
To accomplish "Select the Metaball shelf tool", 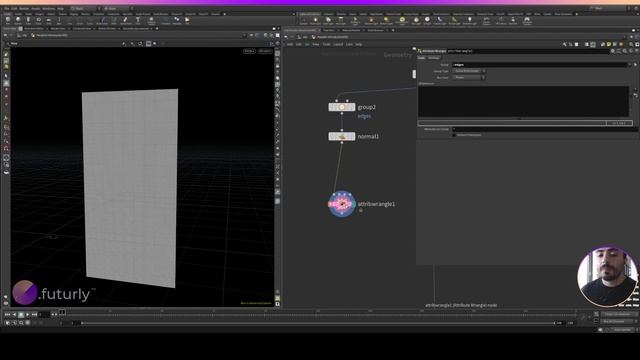I will point(177,20).
